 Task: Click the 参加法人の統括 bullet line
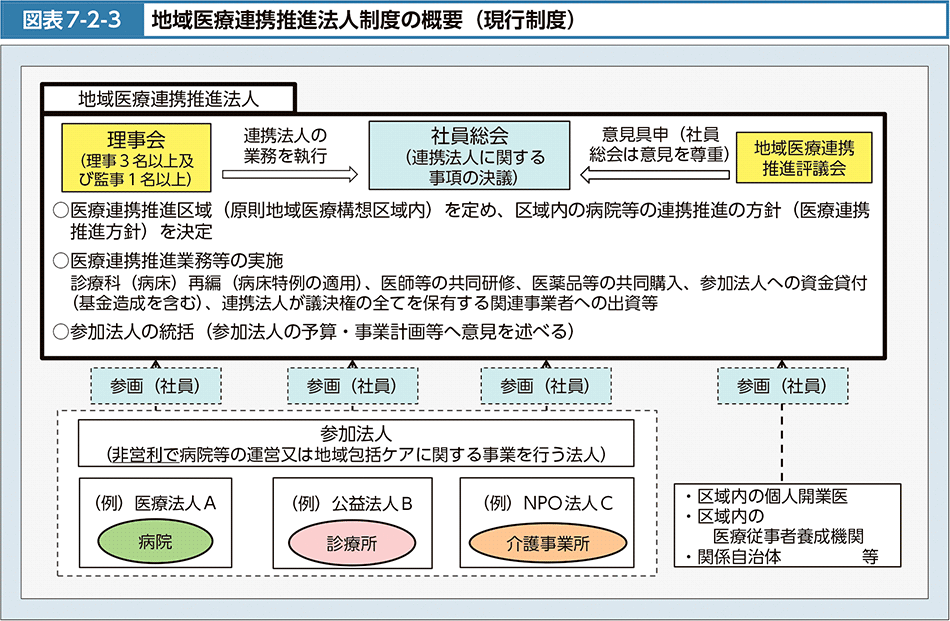click(x=320, y=332)
